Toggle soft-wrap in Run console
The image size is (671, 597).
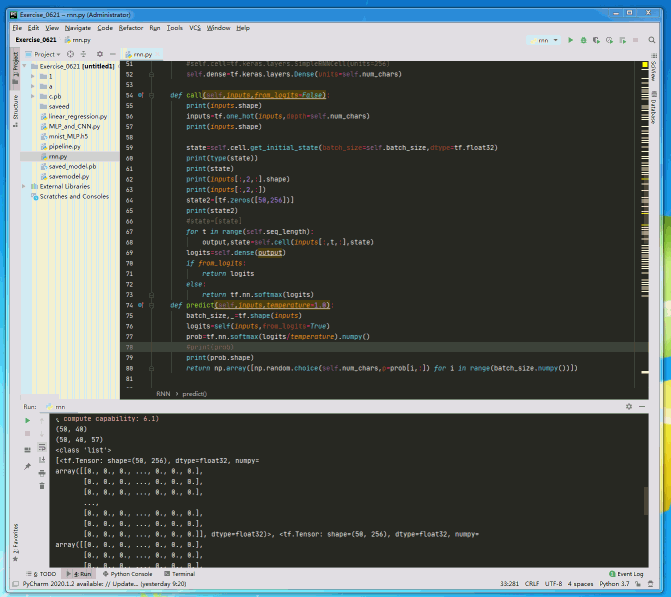(x=42, y=447)
